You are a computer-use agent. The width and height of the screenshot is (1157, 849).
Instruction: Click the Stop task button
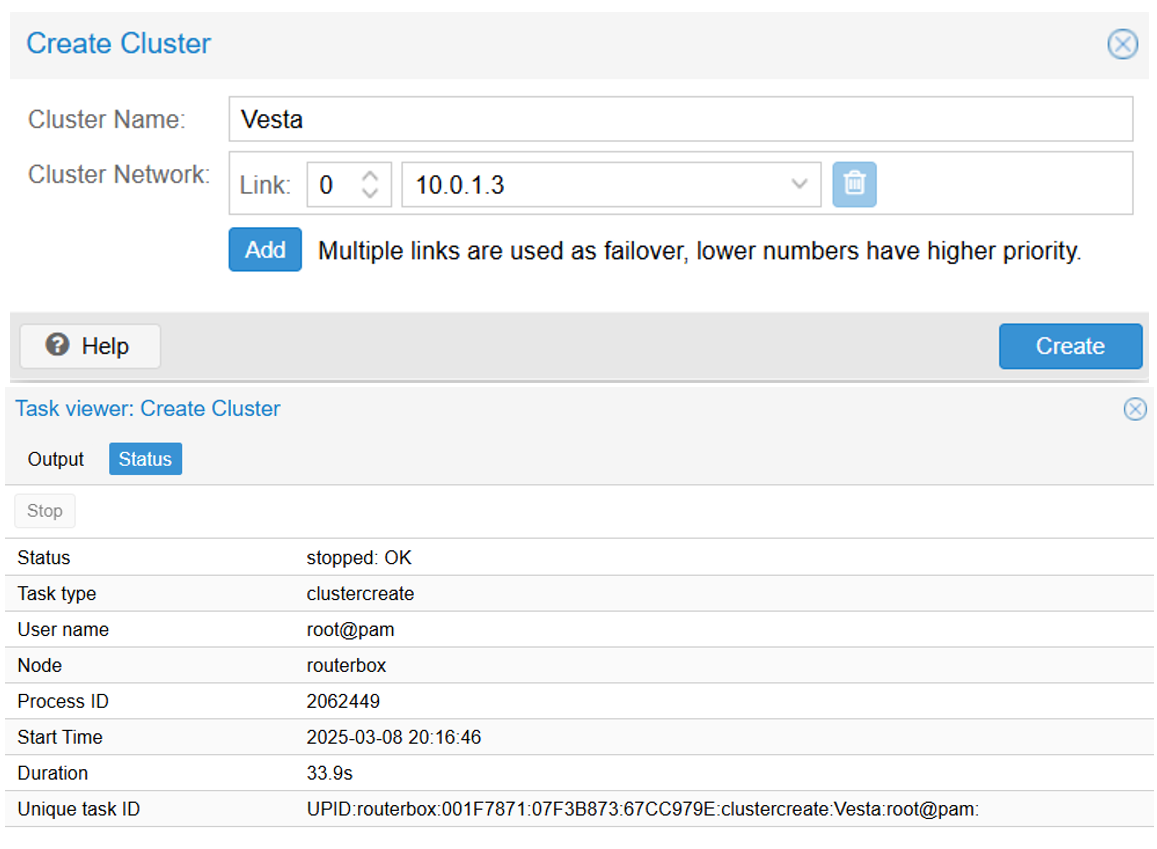45,511
